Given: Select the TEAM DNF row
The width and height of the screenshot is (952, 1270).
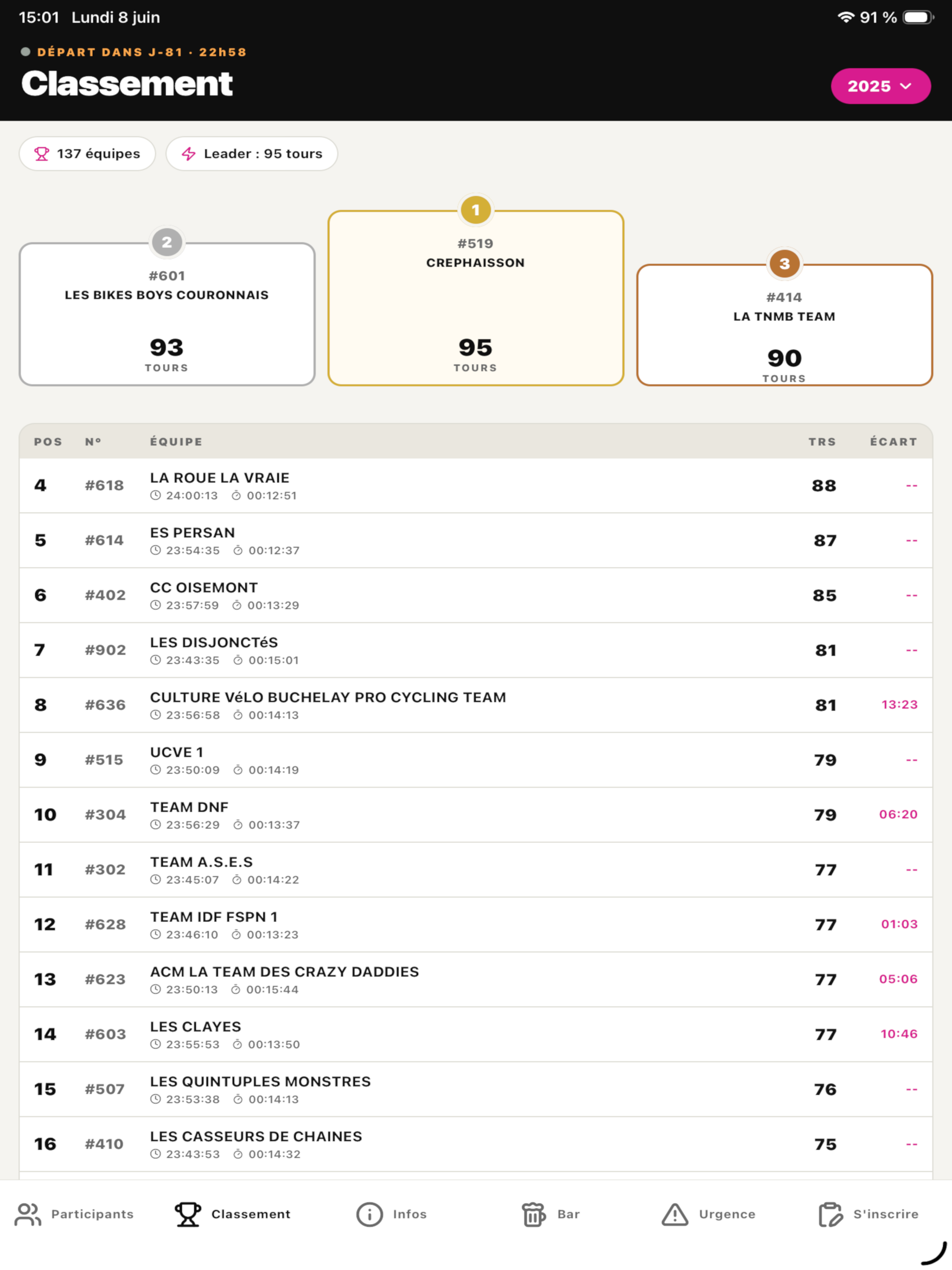Looking at the screenshot, I should (476, 815).
